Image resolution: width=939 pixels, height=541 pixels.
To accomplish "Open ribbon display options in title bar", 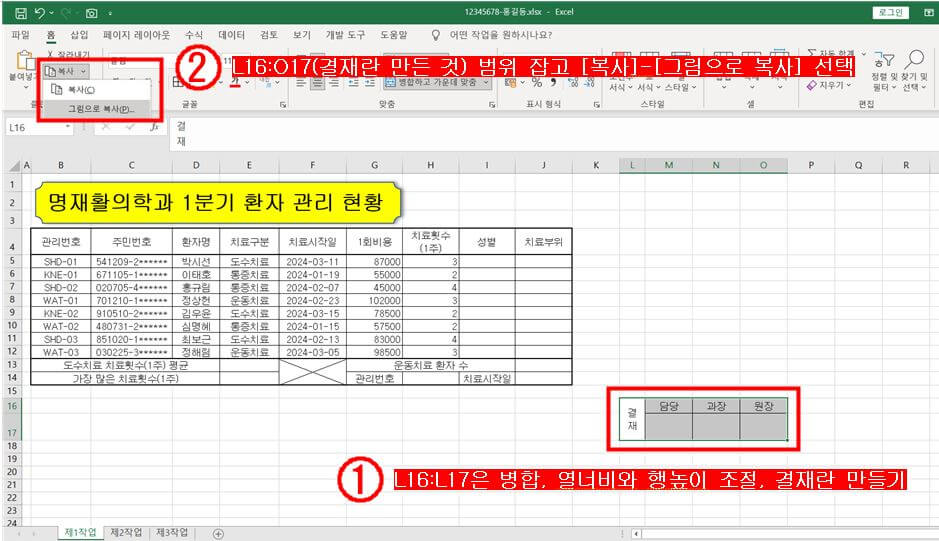I will click(x=931, y=12).
